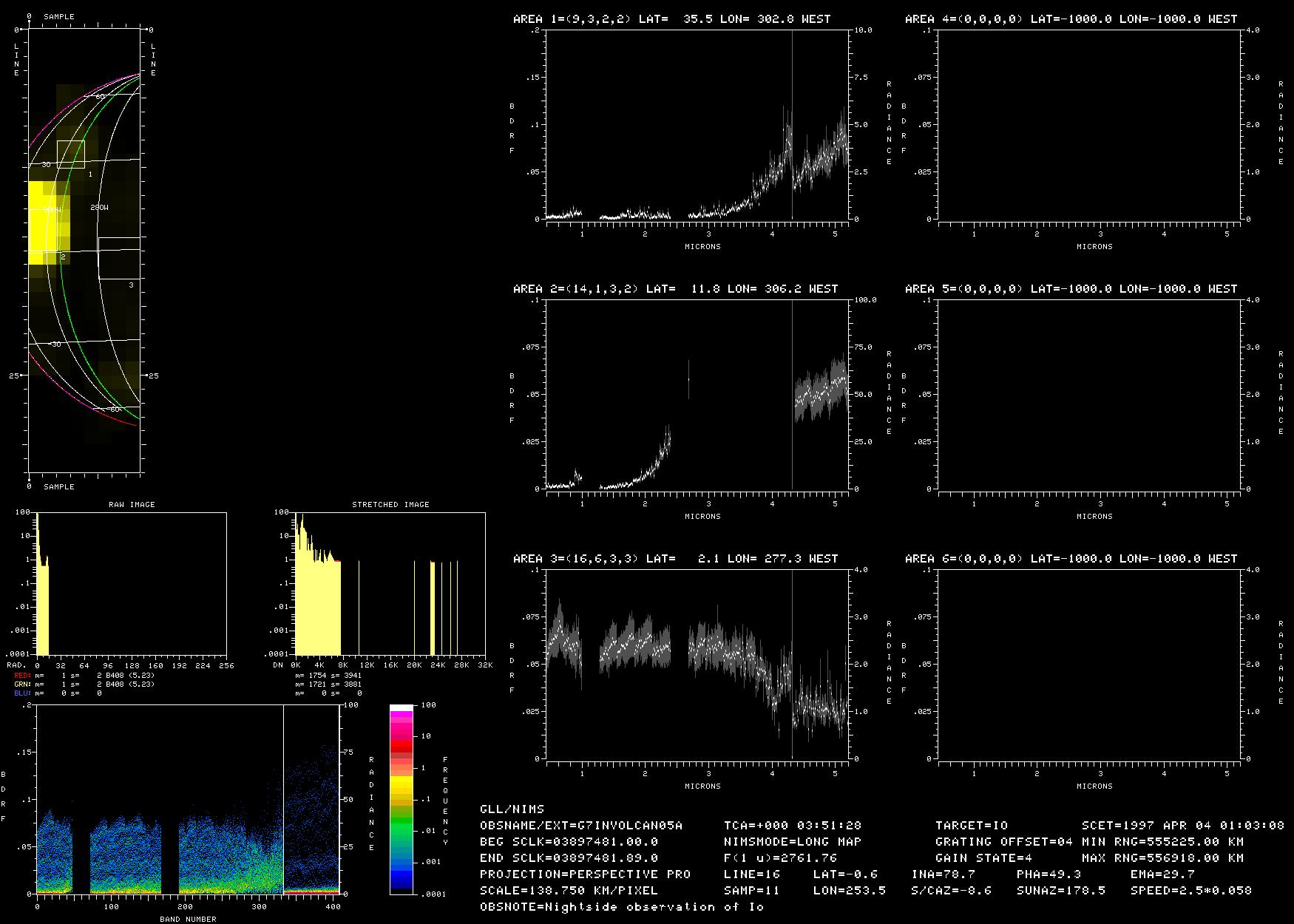Screen dimensions: 1294x924
Task: Click the Area 1 box on the Io map
Action: (x=71, y=154)
